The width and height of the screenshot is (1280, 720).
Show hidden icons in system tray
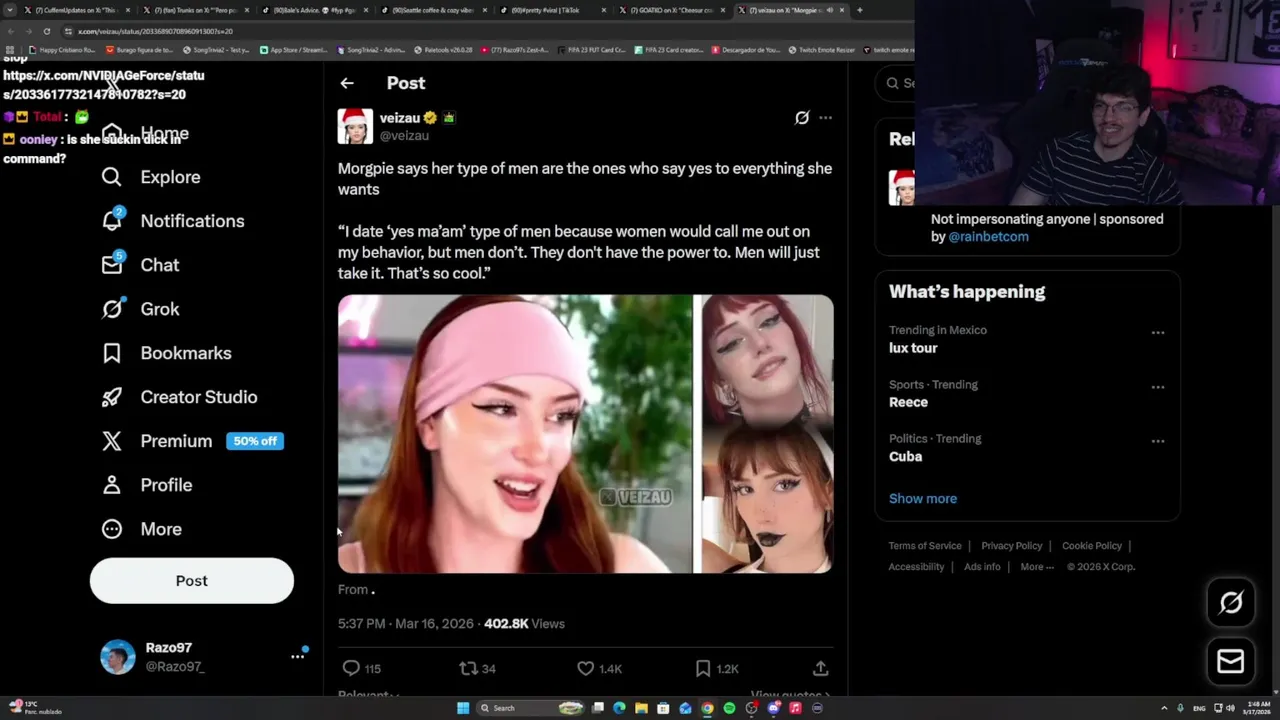point(1164,708)
